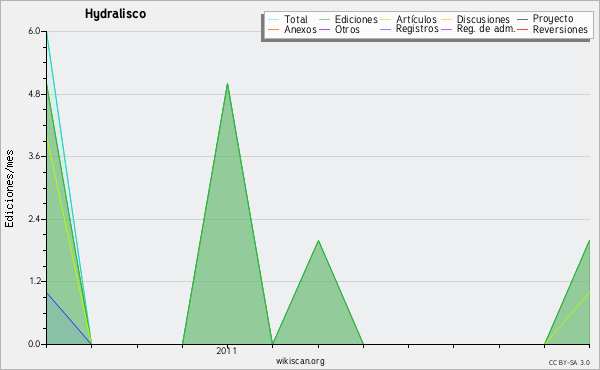The image size is (600, 370).
Task: Select the Artículos legend entry
Action: (x=416, y=19)
